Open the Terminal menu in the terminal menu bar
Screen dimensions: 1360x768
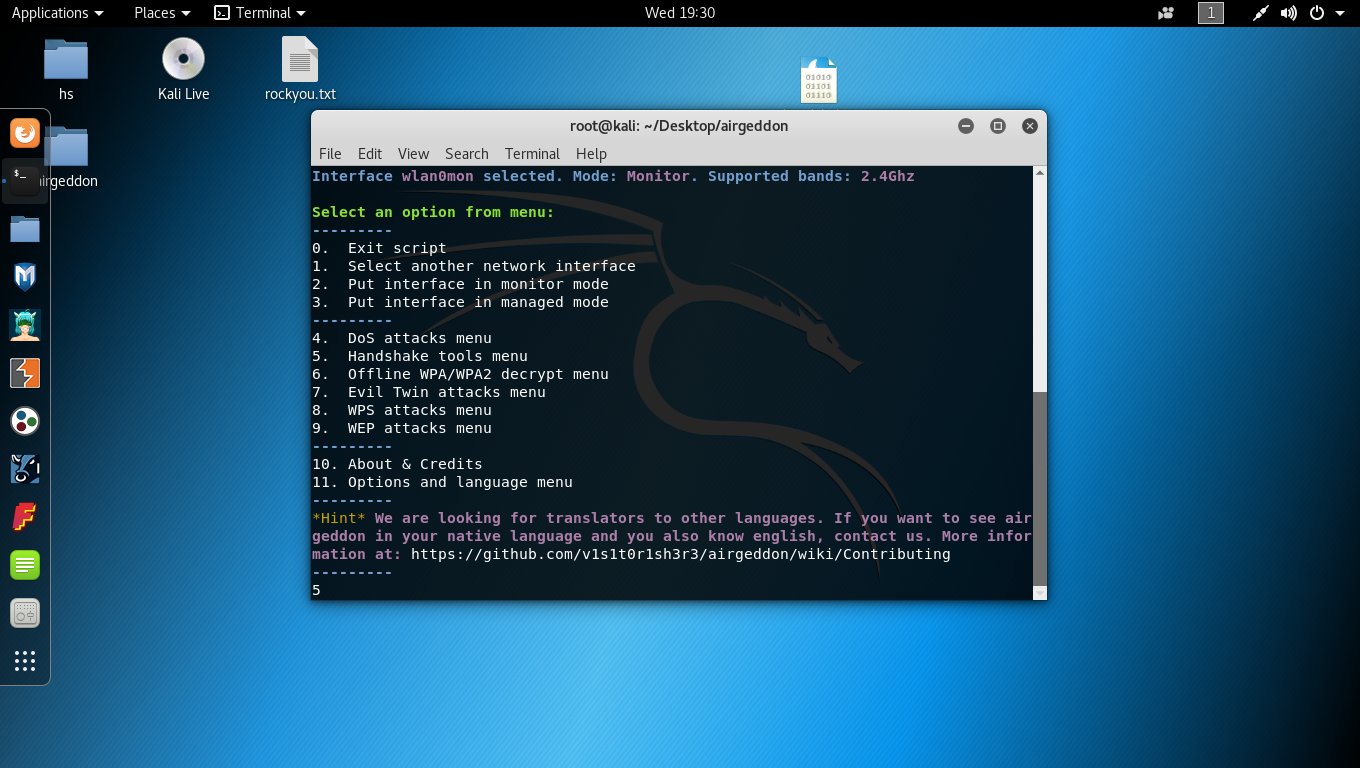click(x=532, y=153)
